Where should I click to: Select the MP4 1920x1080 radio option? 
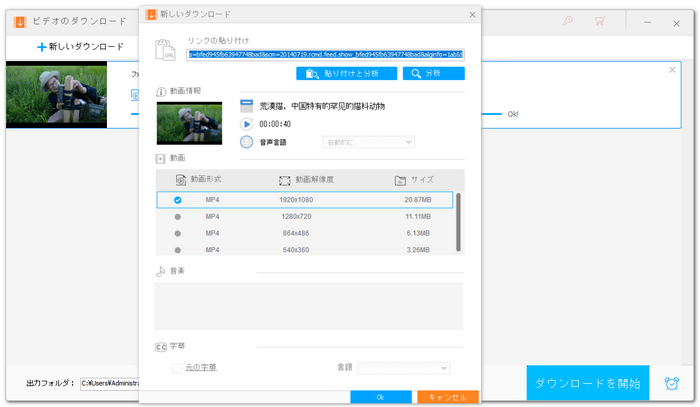[178, 200]
